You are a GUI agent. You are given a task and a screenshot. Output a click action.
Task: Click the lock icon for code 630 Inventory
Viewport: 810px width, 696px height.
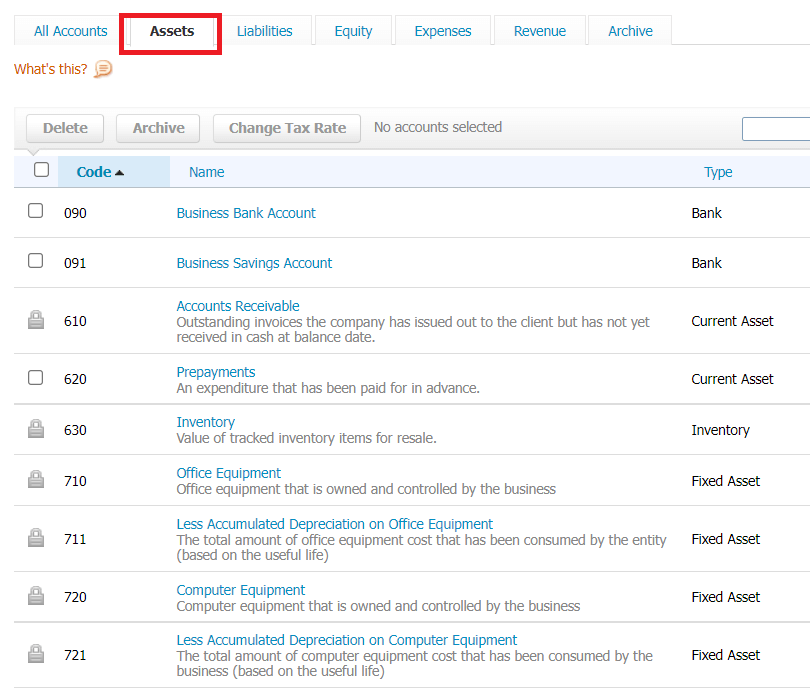click(36, 430)
